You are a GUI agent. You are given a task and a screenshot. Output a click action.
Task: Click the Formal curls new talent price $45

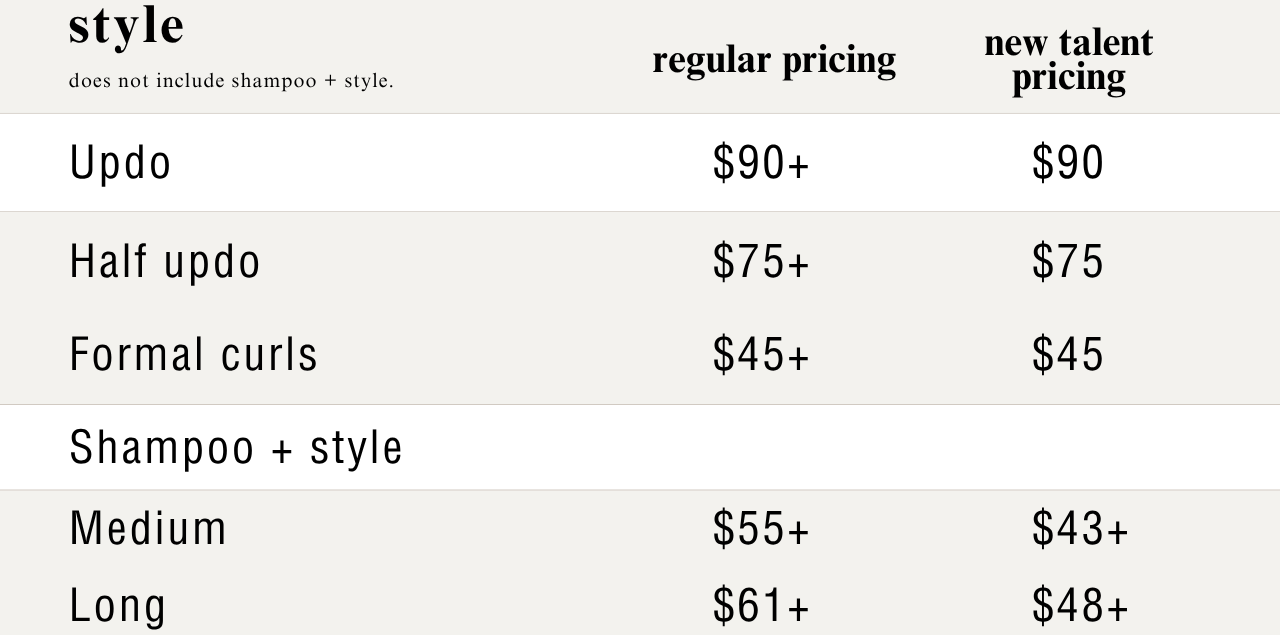[1067, 354]
